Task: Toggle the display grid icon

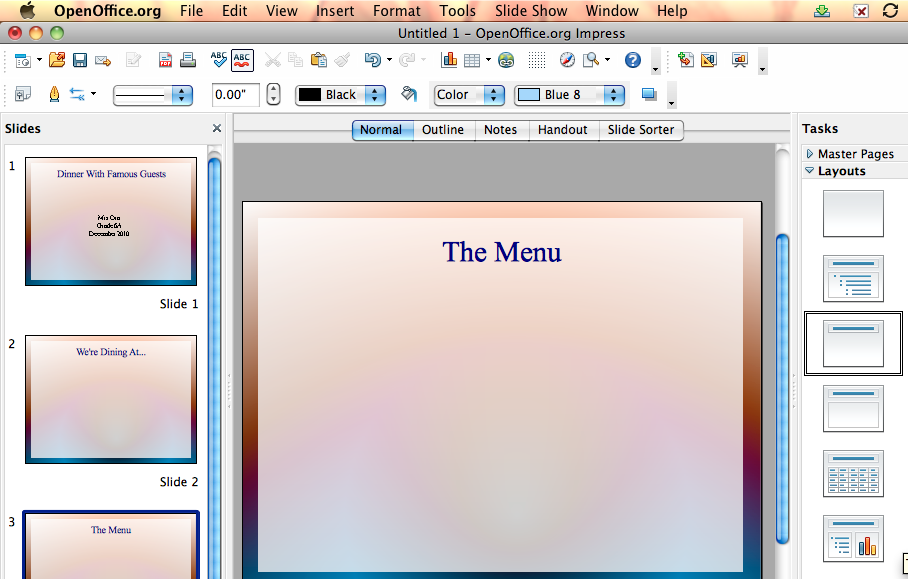Action: click(x=537, y=60)
